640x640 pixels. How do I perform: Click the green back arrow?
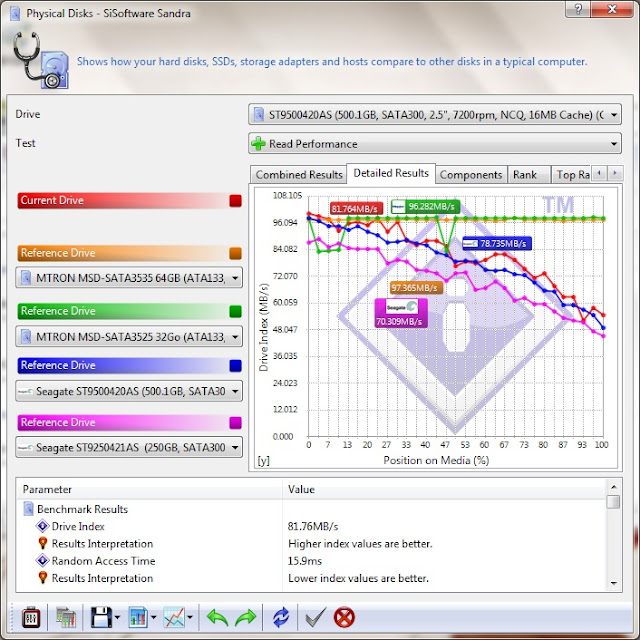pos(217,617)
